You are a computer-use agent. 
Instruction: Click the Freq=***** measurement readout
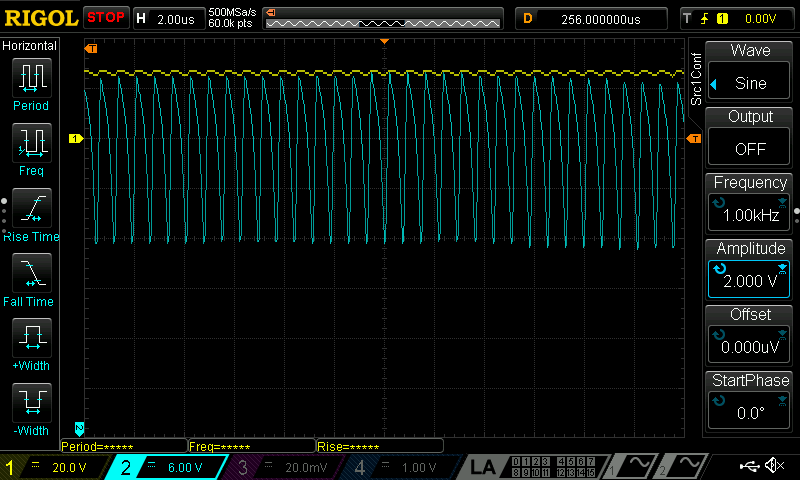point(252,446)
